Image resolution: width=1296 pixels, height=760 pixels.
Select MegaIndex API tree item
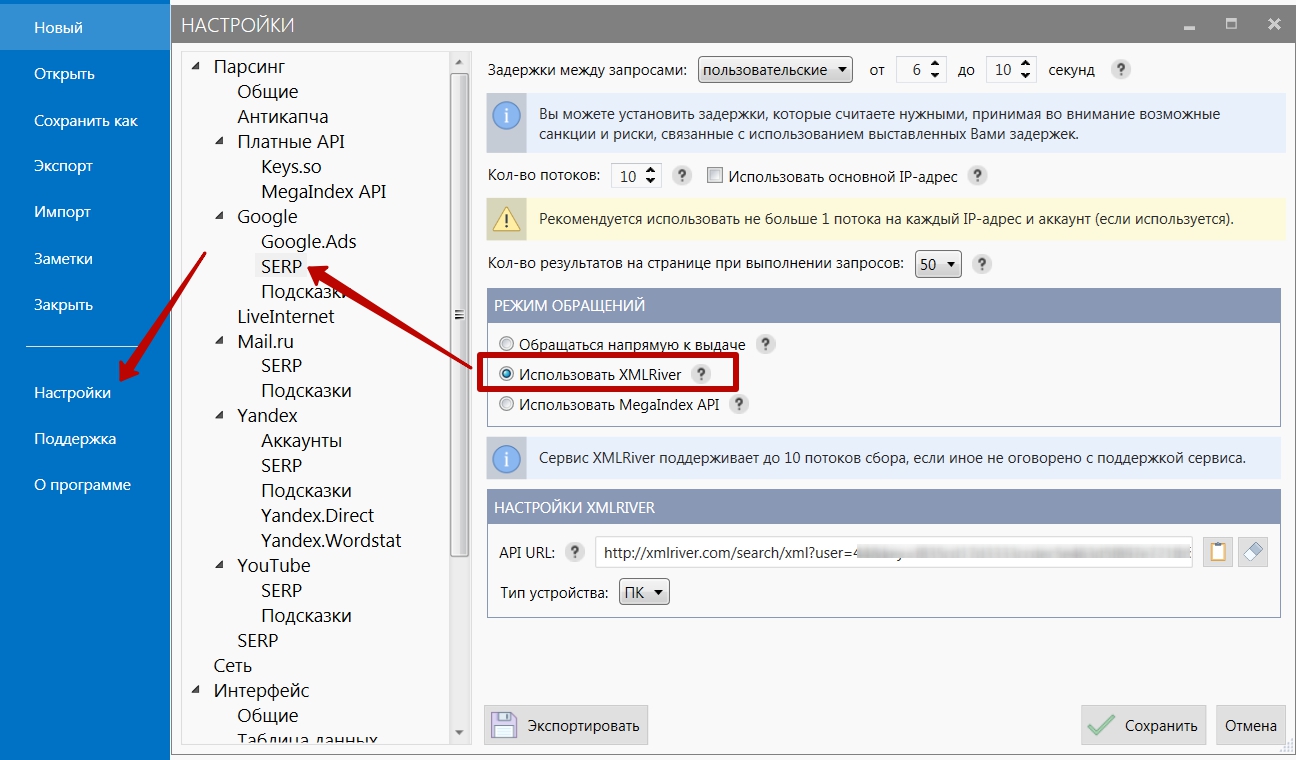[x=323, y=192]
